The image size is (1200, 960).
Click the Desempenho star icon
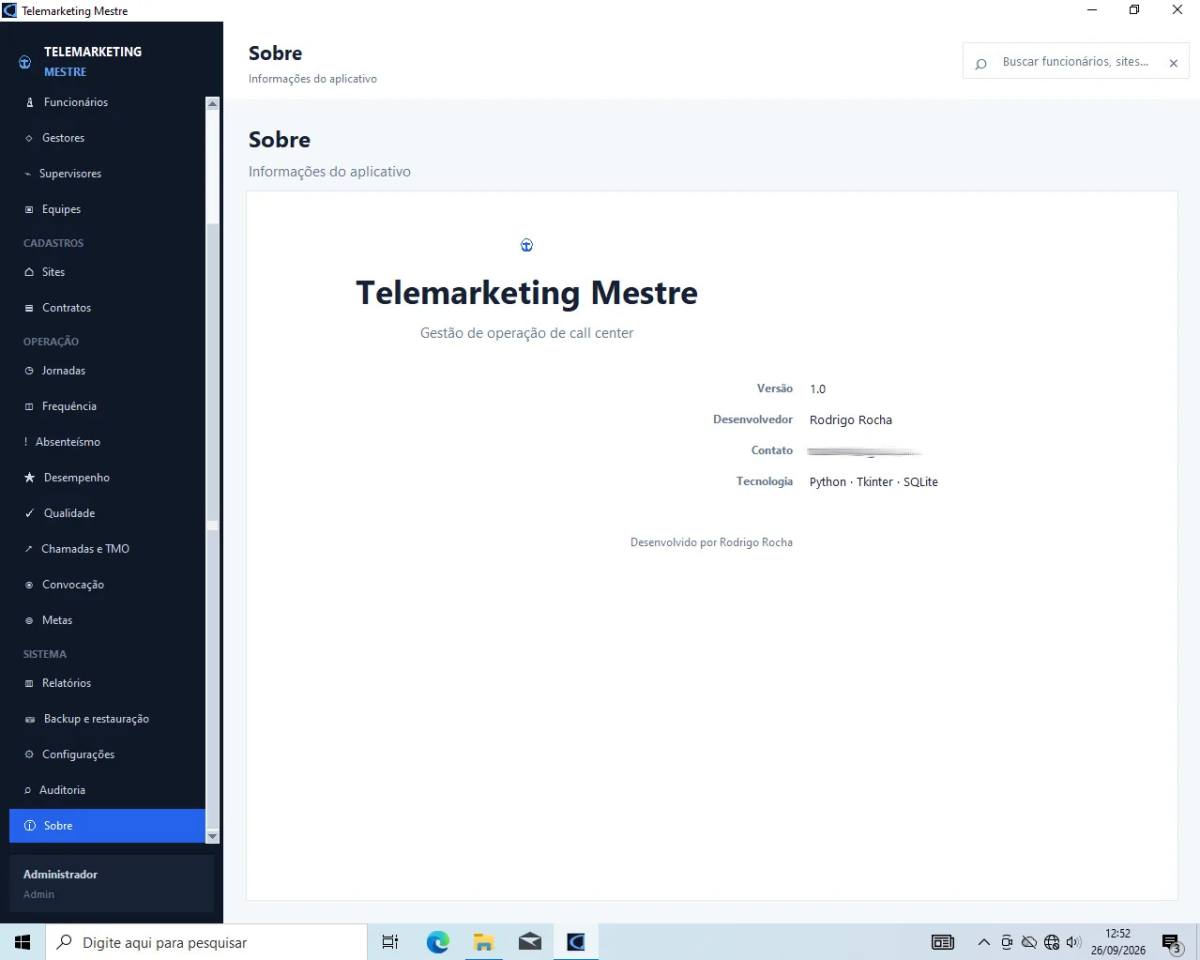[x=30, y=478]
